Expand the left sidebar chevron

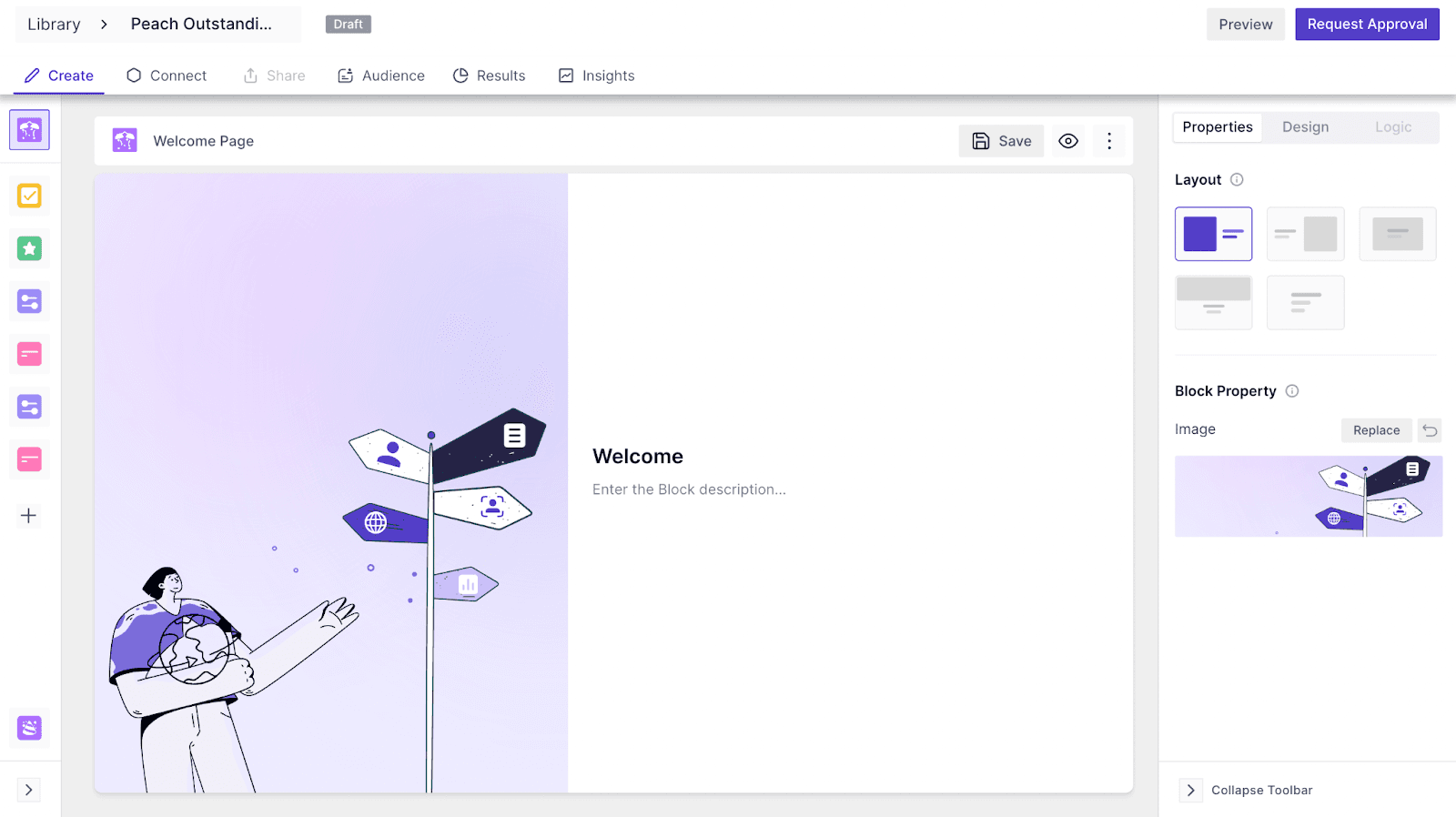click(x=29, y=790)
